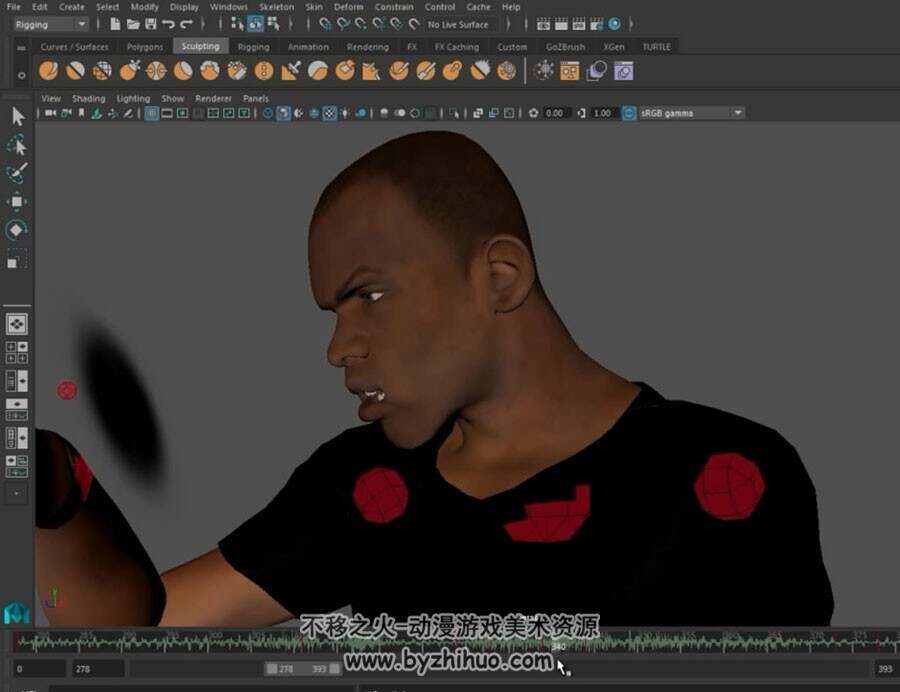Open the sRGB gamma dropdown

point(692,114)
